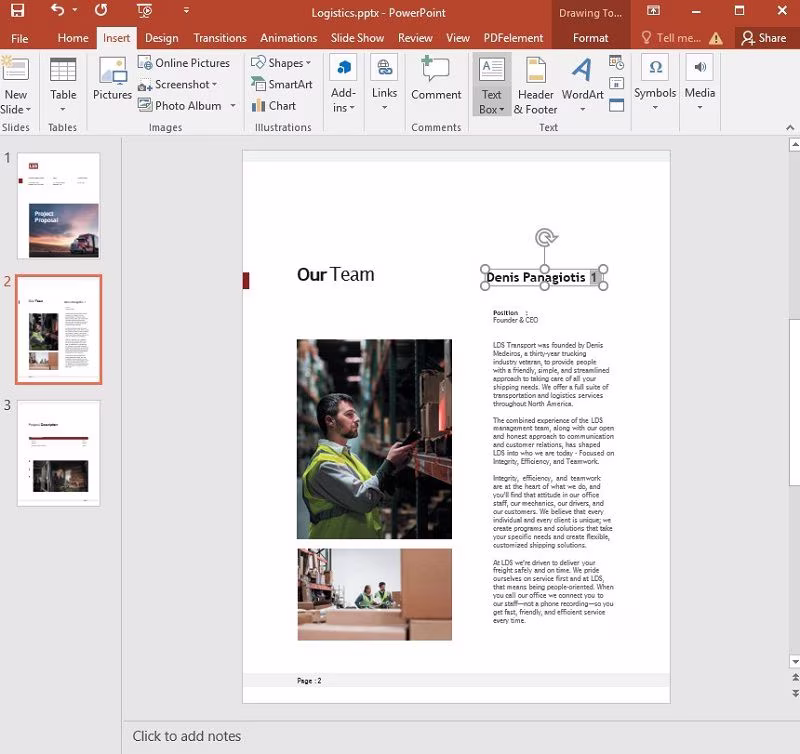Click to add notes field
Image resolution: width=800 pixels, height=754 pixels.
pyautogui.click(x=187, y=736)
